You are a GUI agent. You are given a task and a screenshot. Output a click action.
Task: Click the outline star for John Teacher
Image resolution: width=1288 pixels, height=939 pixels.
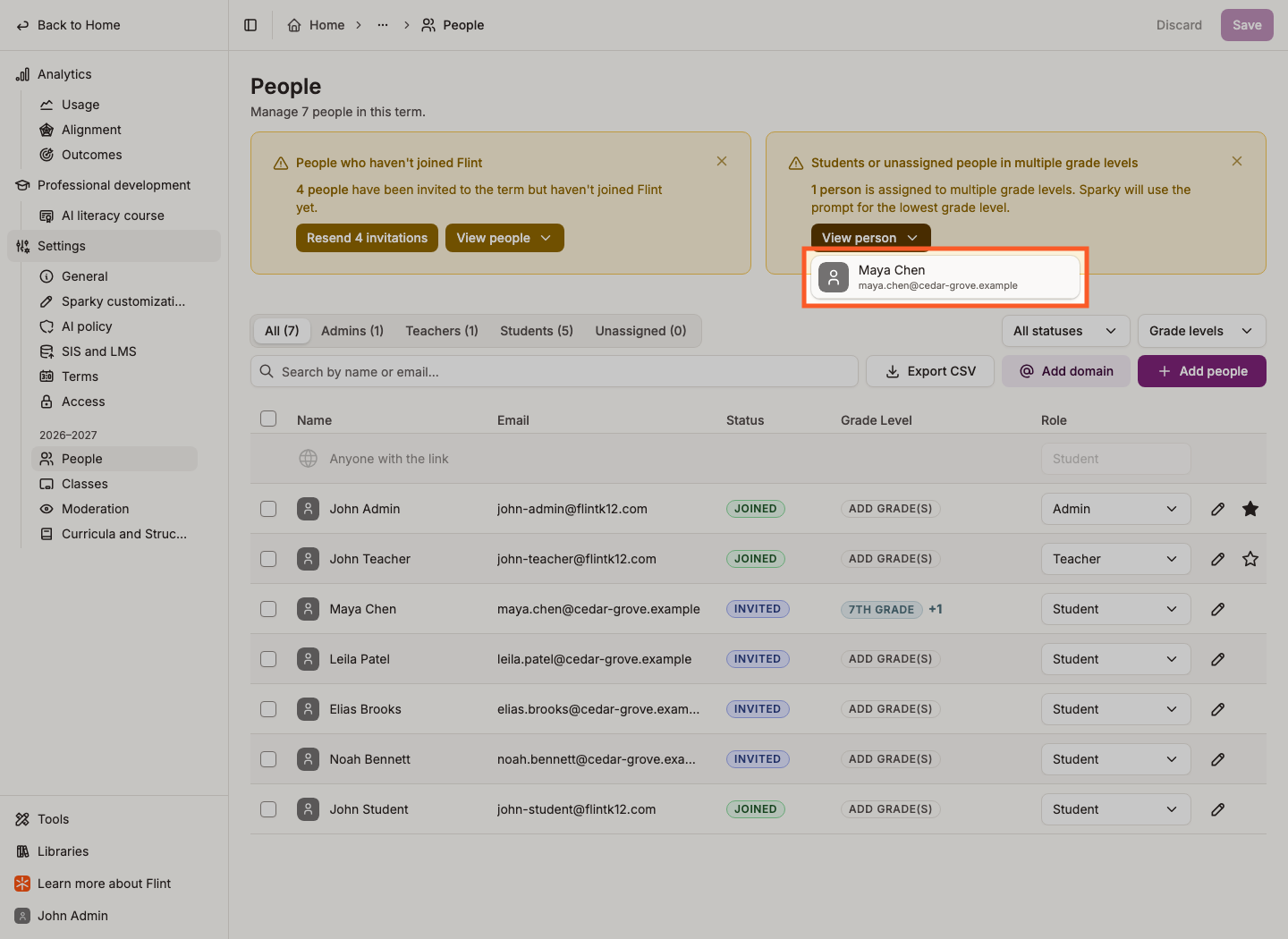coord(1250,559)
